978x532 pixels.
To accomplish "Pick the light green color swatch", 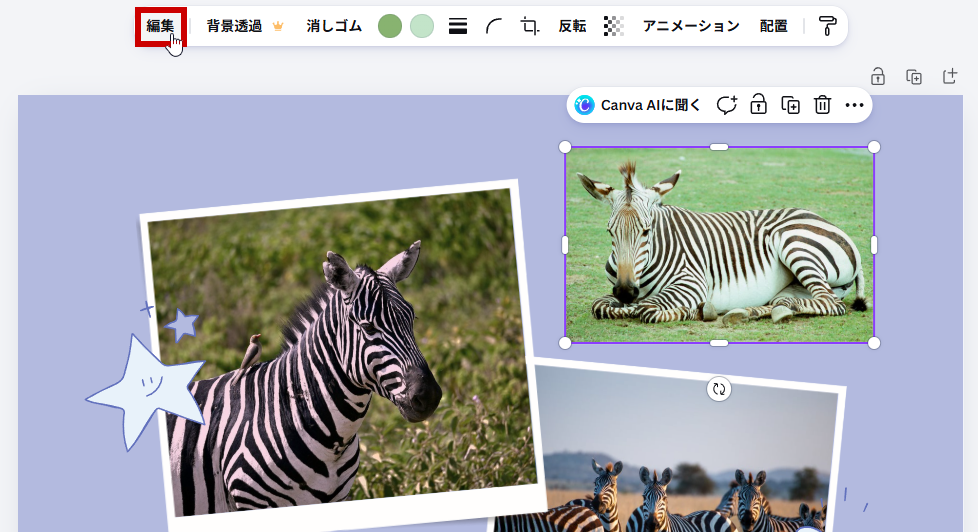I will tap(422, 26).
